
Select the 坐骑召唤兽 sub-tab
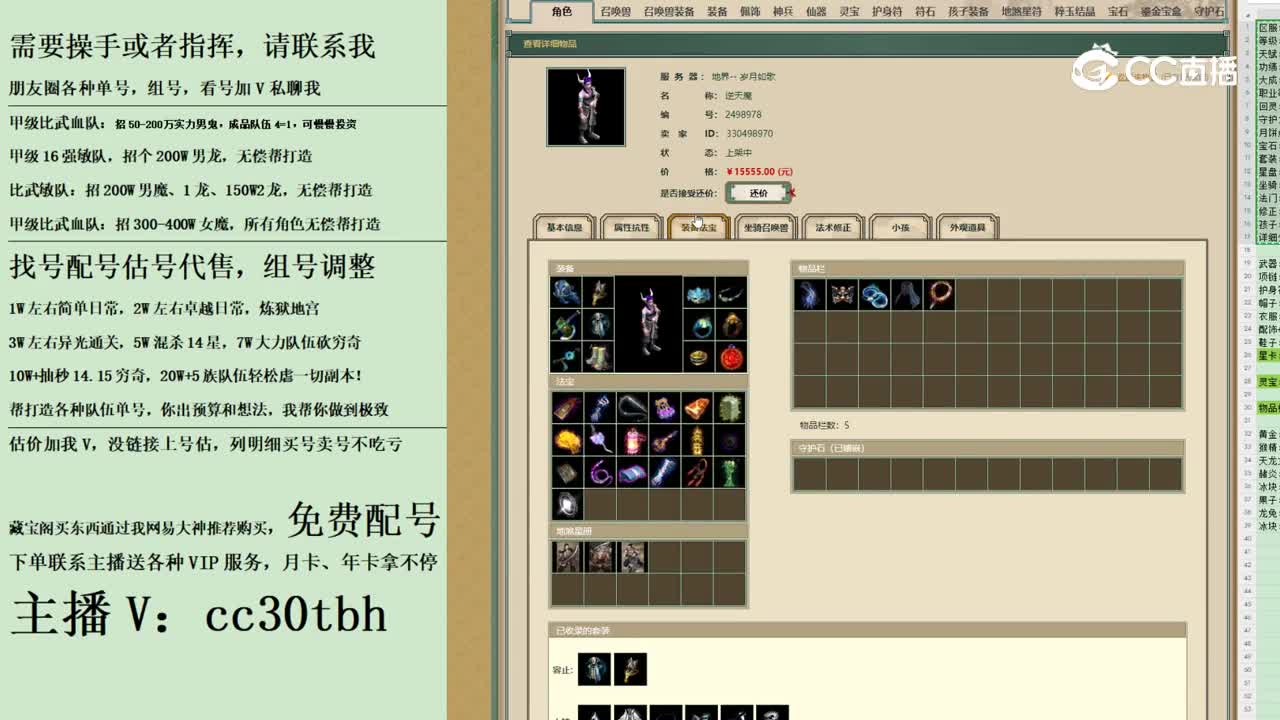(x=765, y=227)
